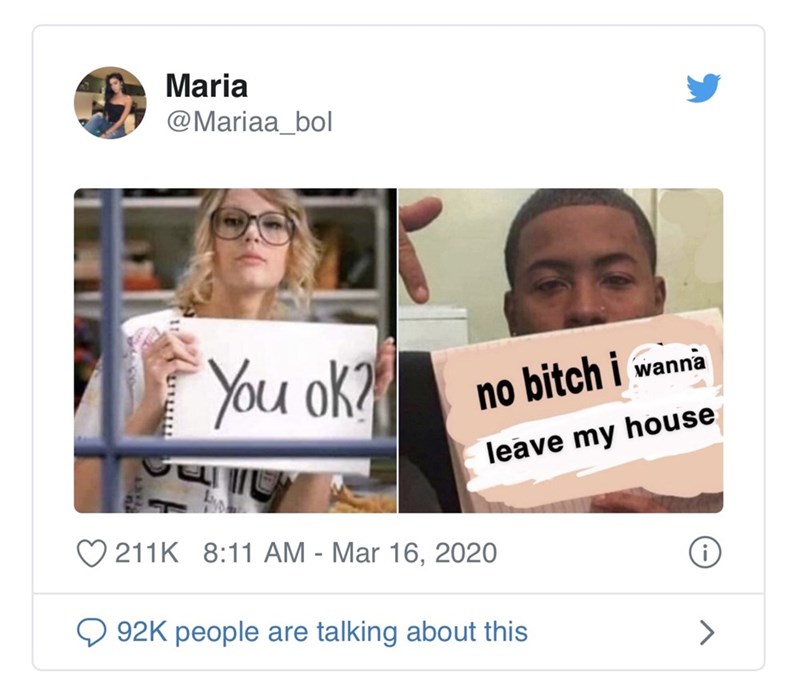This screenshot has width=800, height=684.
Task: Click the display name Maria
Action: tap(207, 85)
